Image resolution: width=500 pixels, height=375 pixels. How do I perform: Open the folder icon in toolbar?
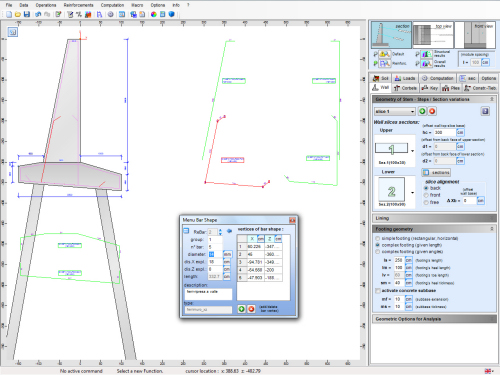point(18,14)
